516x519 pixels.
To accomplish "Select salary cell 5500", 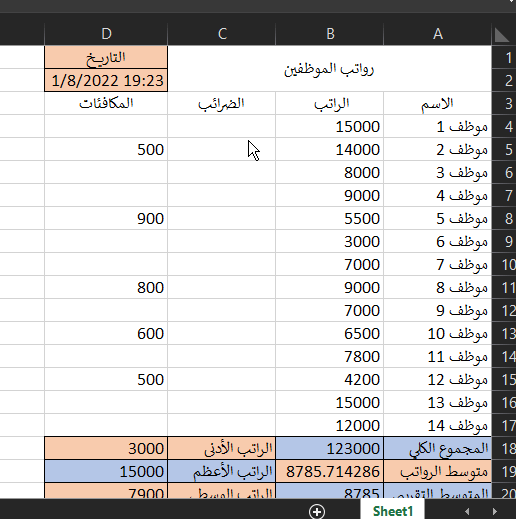I will tap(330, 218).
